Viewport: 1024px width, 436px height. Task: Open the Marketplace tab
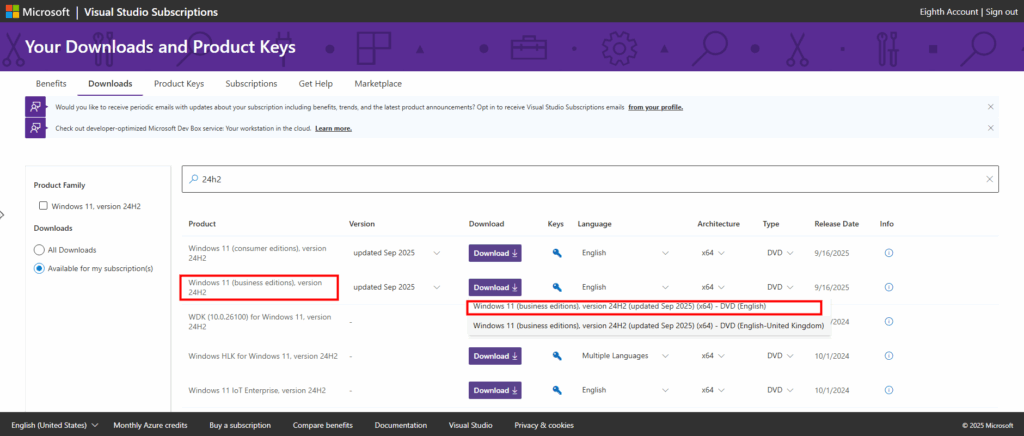tap(377, 83)
